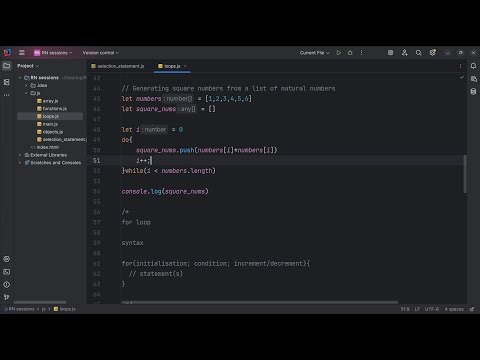Image resolution: width=480 pixels, height=360 pixels.
Task: Open the Terminal tool window icon
Action: (7, 272)
